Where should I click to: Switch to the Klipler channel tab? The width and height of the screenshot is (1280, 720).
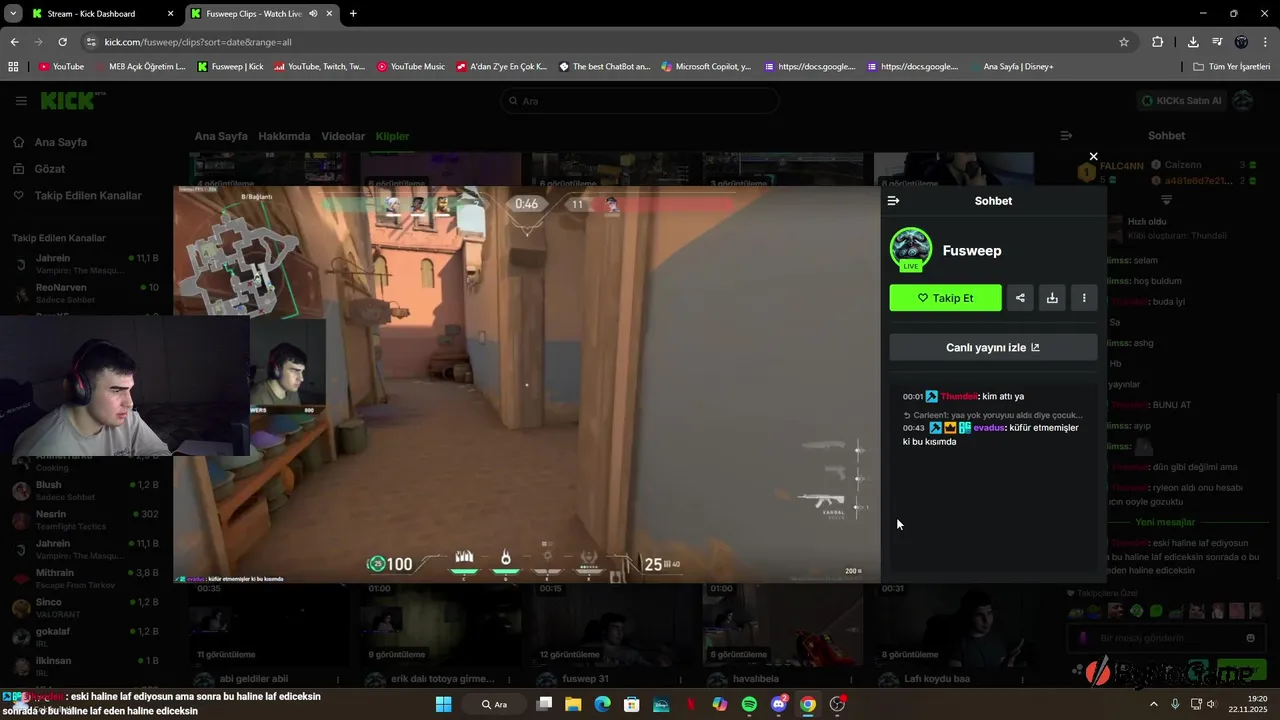click(x=392, y=136)
